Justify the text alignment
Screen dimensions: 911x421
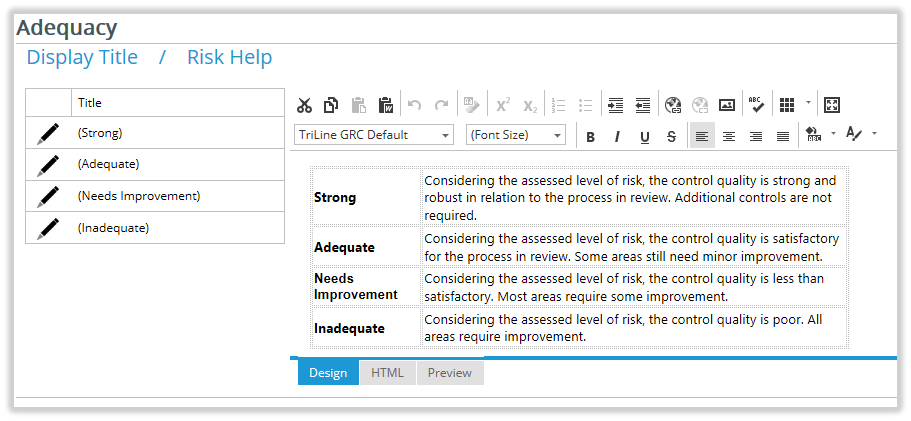[x=783, y=136]
